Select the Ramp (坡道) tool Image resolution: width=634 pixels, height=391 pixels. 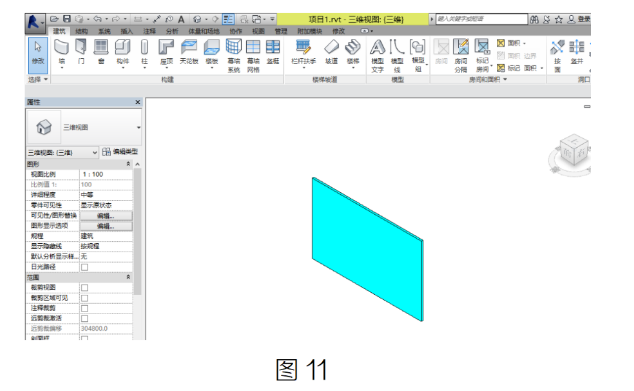pos(331,52)
